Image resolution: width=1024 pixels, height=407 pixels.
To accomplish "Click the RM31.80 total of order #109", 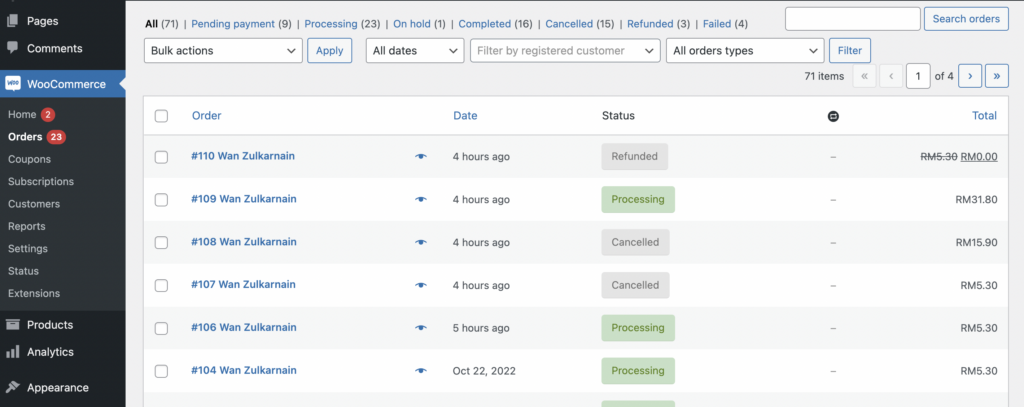I will tap(976, 199).
